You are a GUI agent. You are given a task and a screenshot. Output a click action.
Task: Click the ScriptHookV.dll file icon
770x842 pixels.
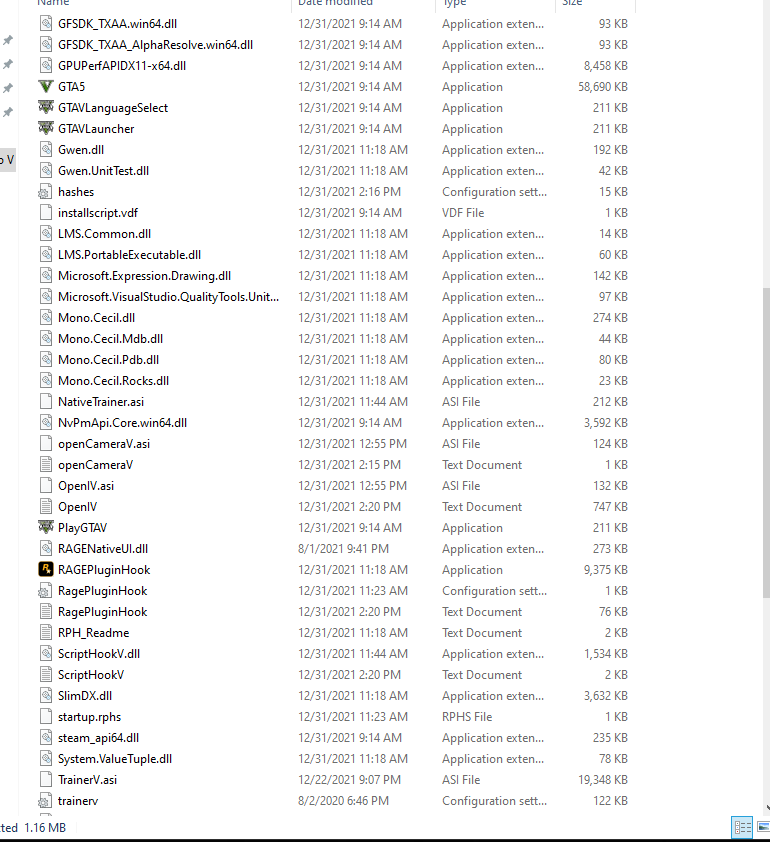tap(46, 654)
